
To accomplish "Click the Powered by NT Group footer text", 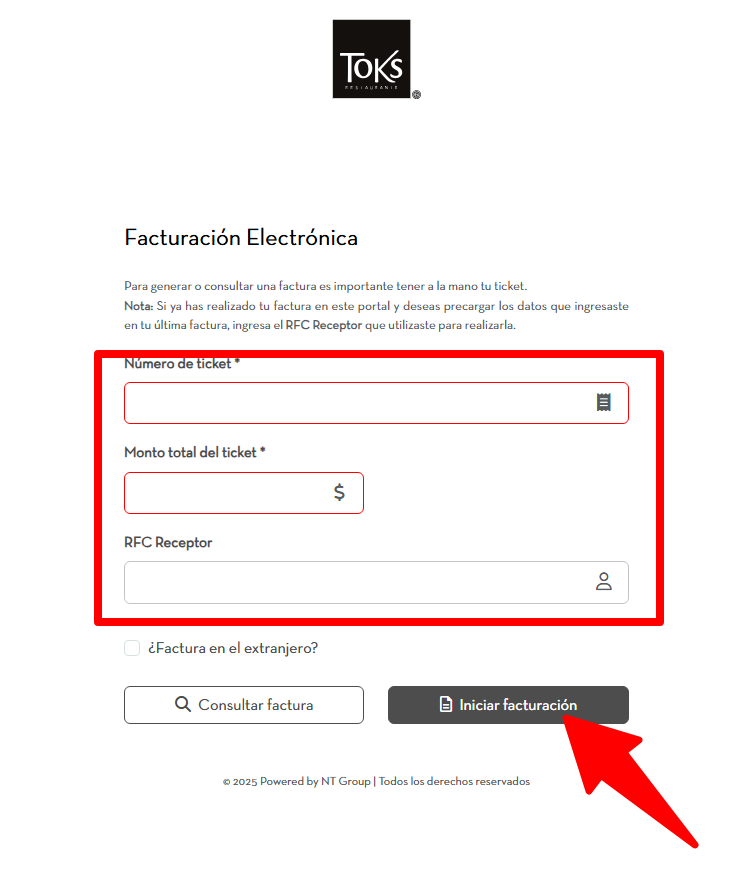I will pyautogui.click(x=315, y=781).
